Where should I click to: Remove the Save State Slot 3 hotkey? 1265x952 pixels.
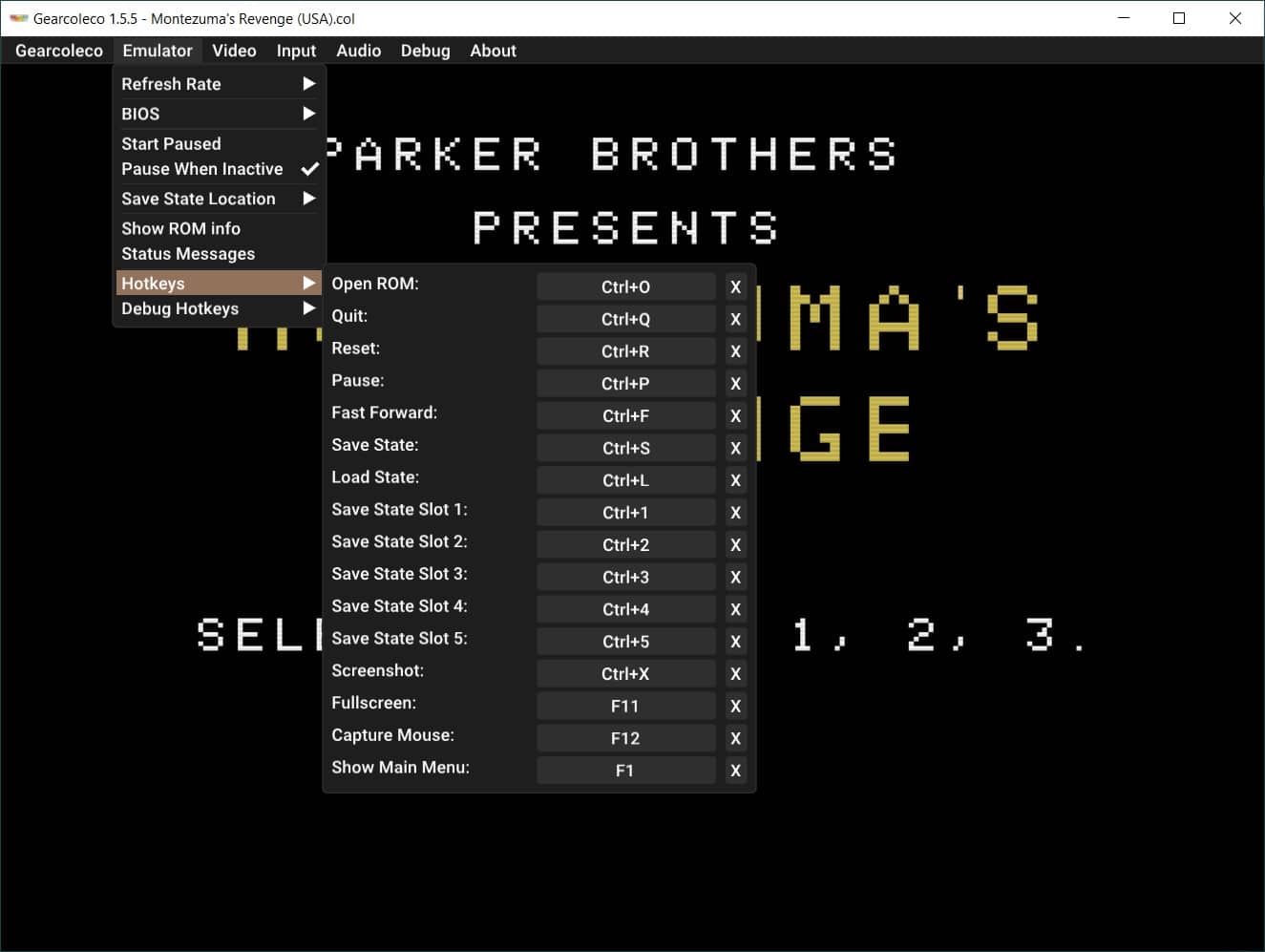pyautogui.click(x=735, y=577)
